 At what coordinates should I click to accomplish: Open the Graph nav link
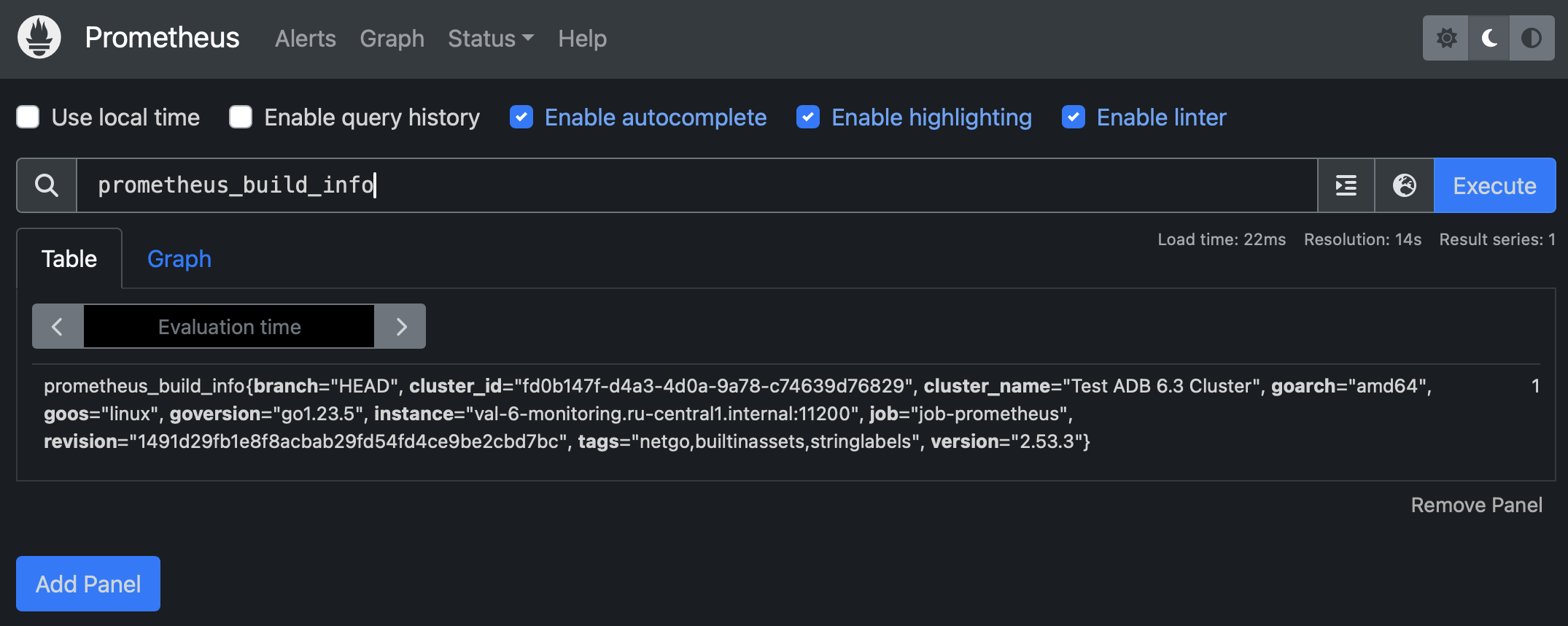tap(392, 38)
